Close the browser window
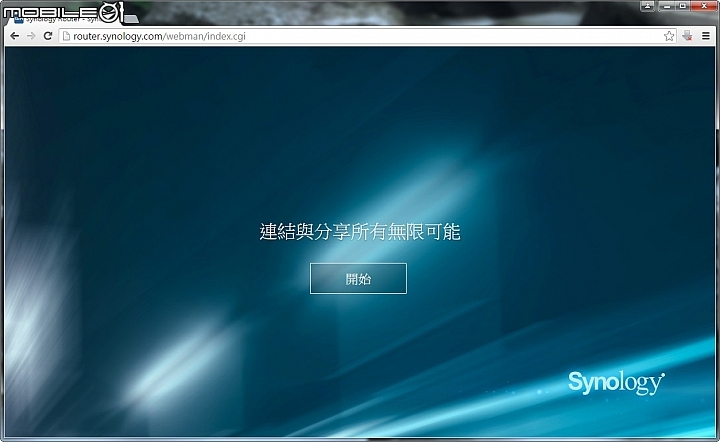This screenshot has height=442, width=720. point(704,6)
